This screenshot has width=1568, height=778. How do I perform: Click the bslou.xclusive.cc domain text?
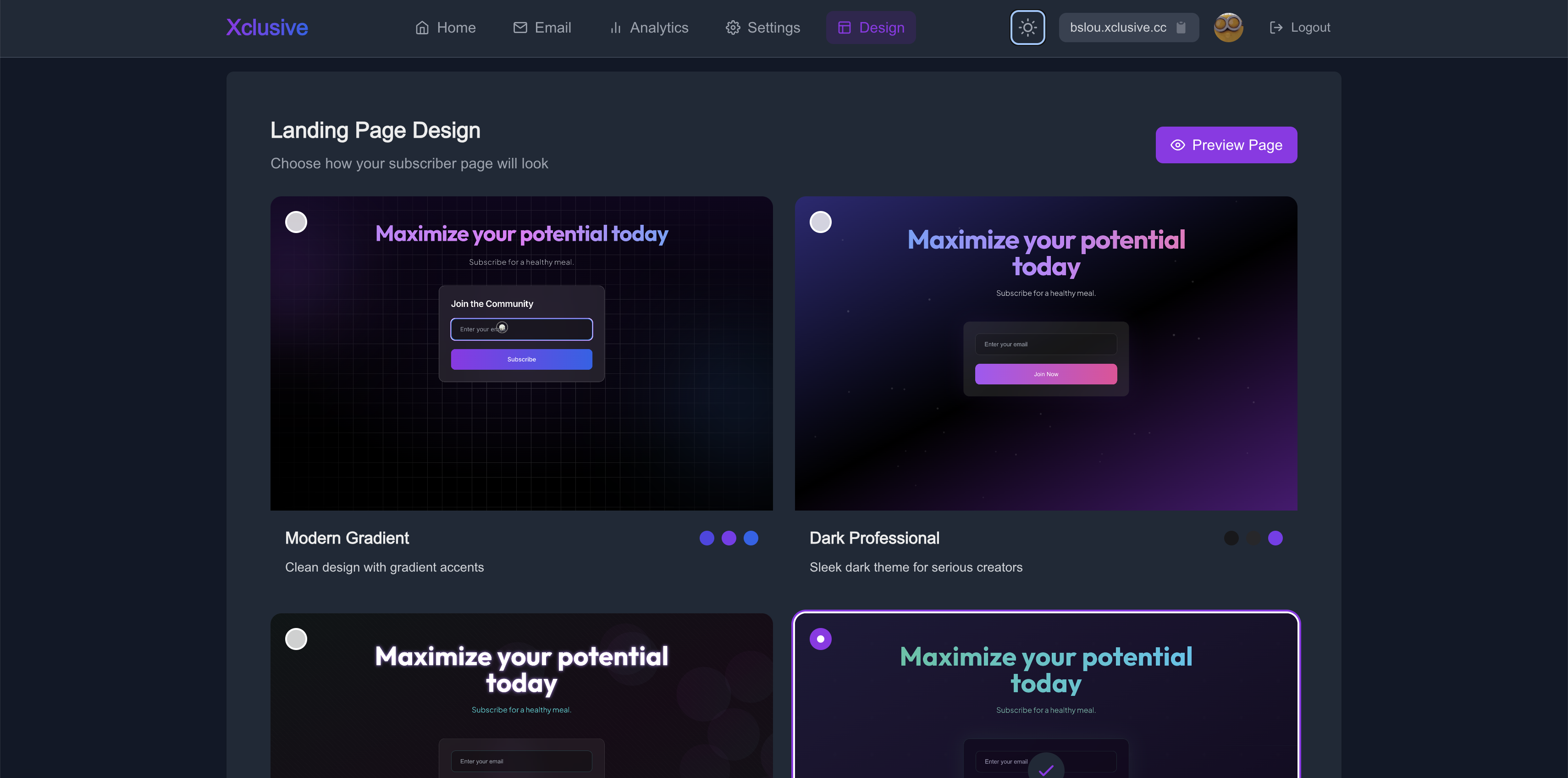1118,28
